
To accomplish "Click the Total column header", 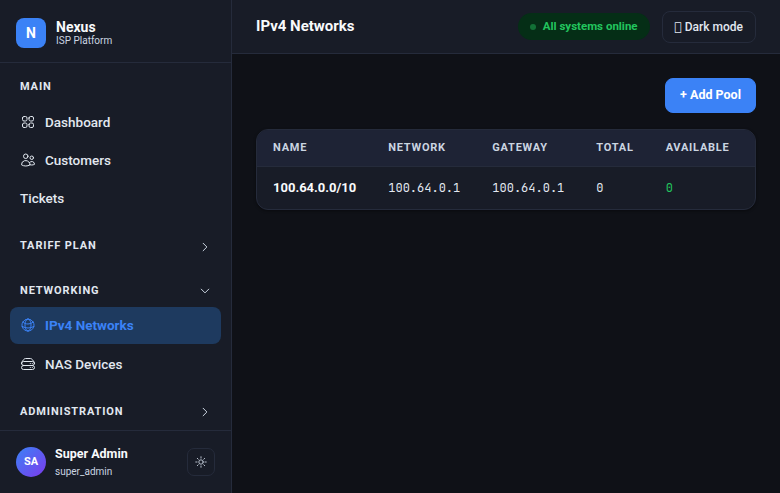I will tap(614, 147).
